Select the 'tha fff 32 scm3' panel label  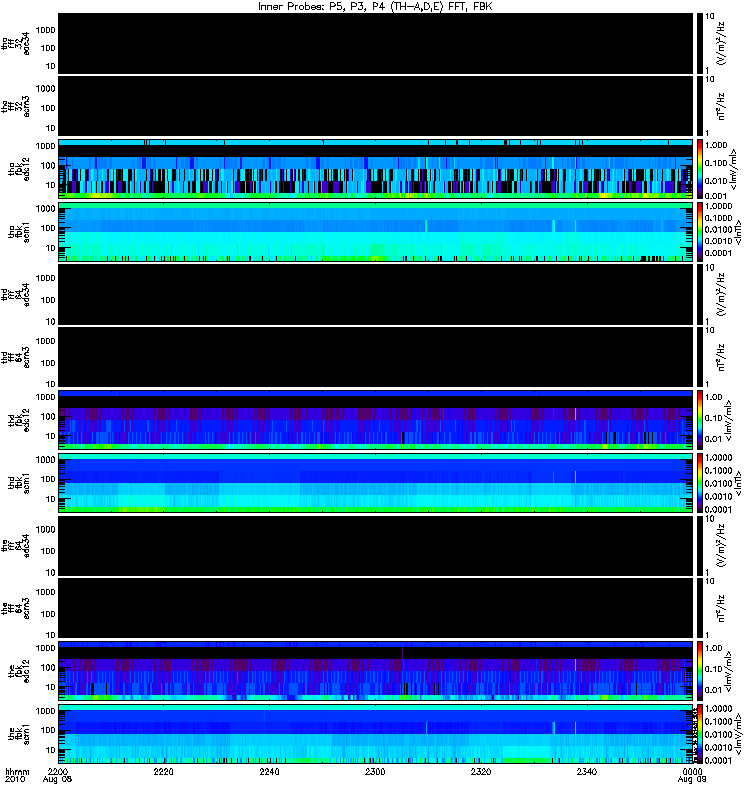16,107
